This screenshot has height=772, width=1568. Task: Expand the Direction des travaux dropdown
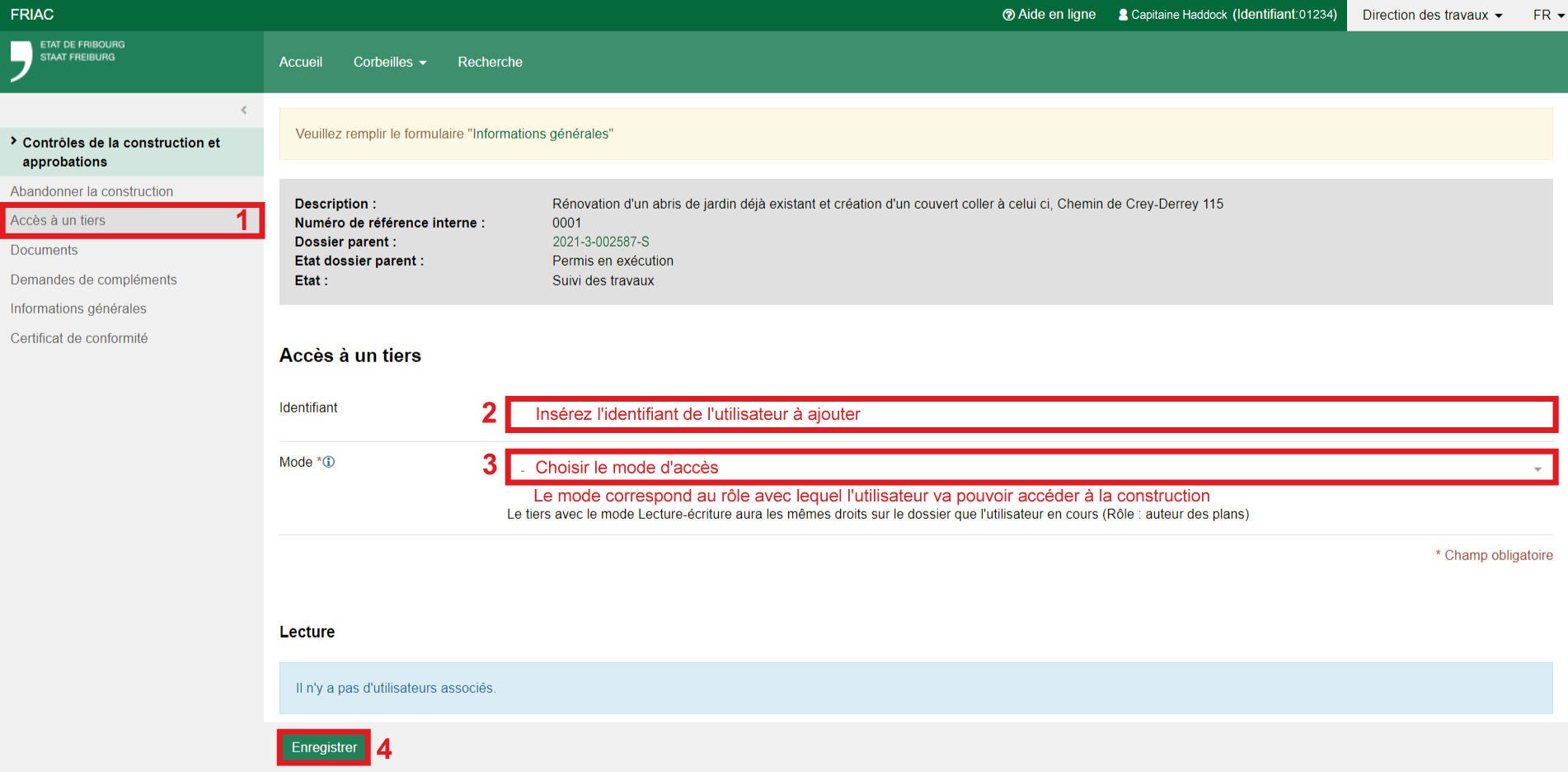1431,15
